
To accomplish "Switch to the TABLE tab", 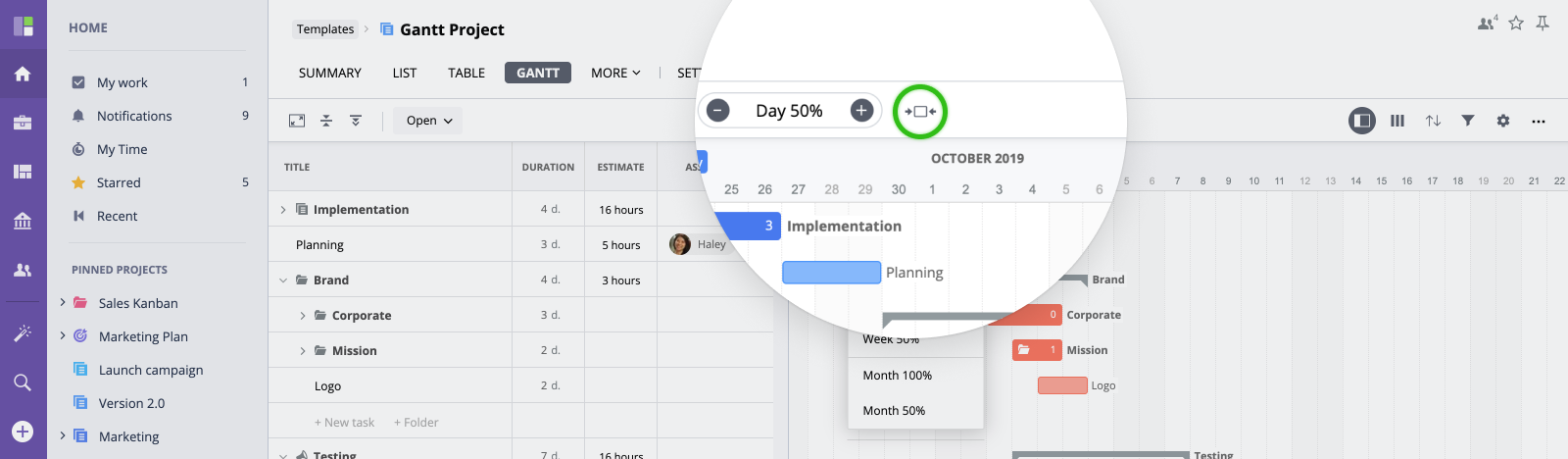I will 466,73.
